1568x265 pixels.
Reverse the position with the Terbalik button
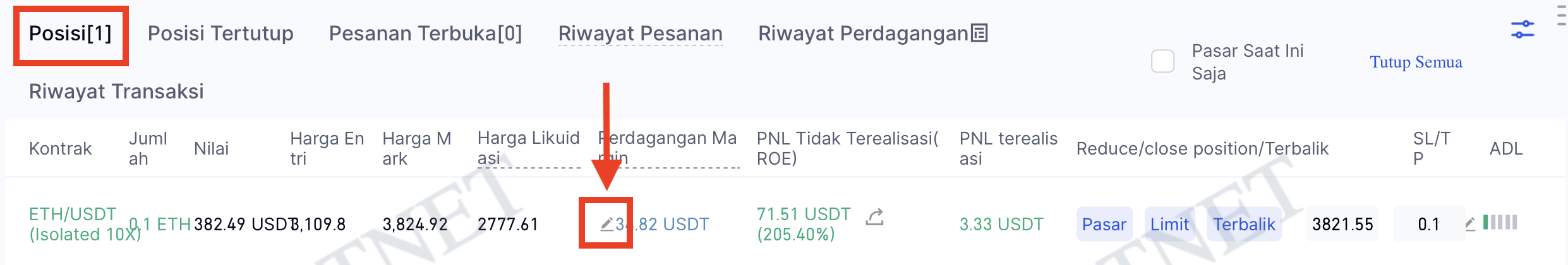pos(1244,224)
